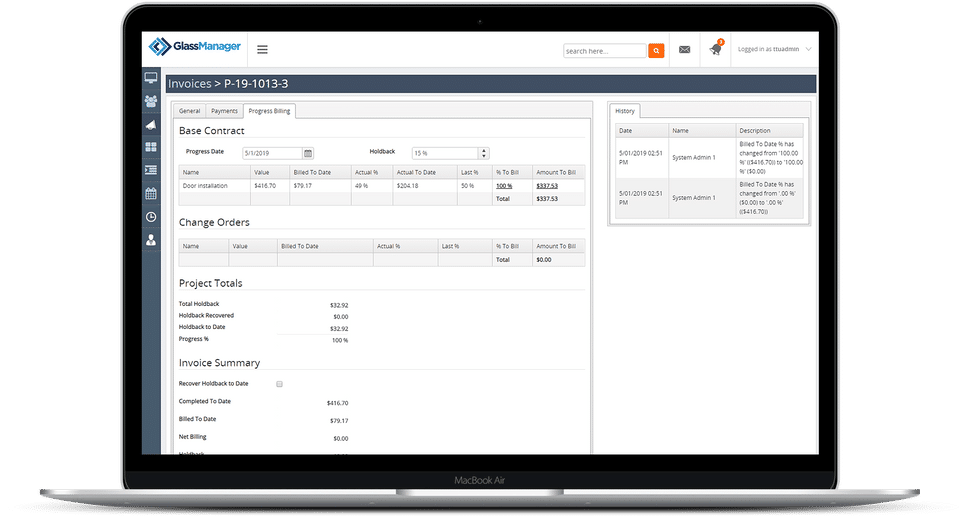Click the GlassManager logo
The image size is (960, 516).
(195, 47)
